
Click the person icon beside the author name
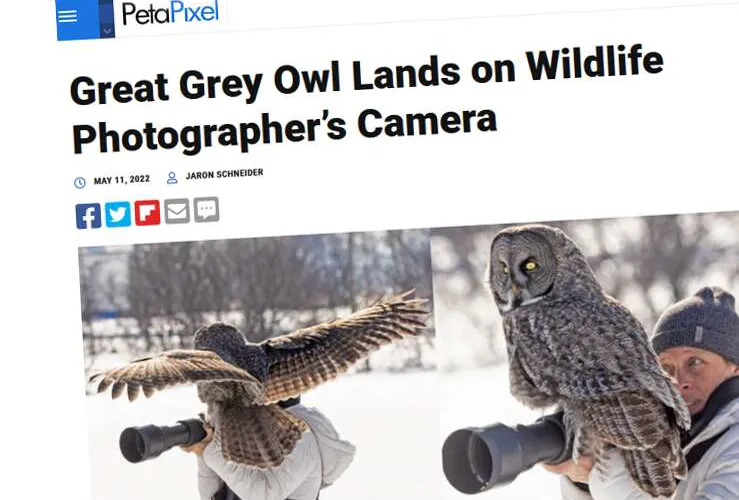pyautogui.click(x=172, y=178)
